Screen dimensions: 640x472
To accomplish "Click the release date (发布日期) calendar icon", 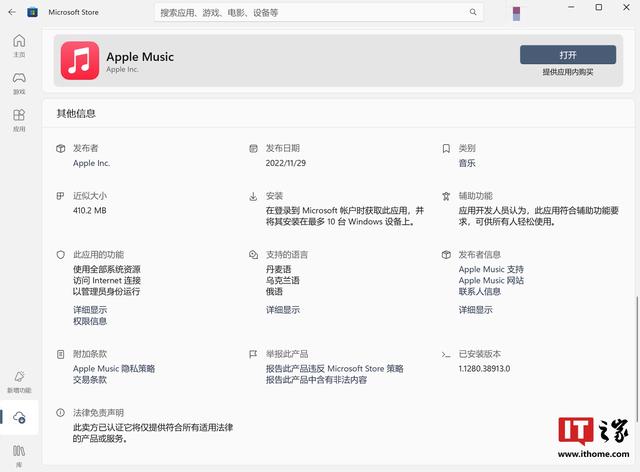I will coord(253,148).
